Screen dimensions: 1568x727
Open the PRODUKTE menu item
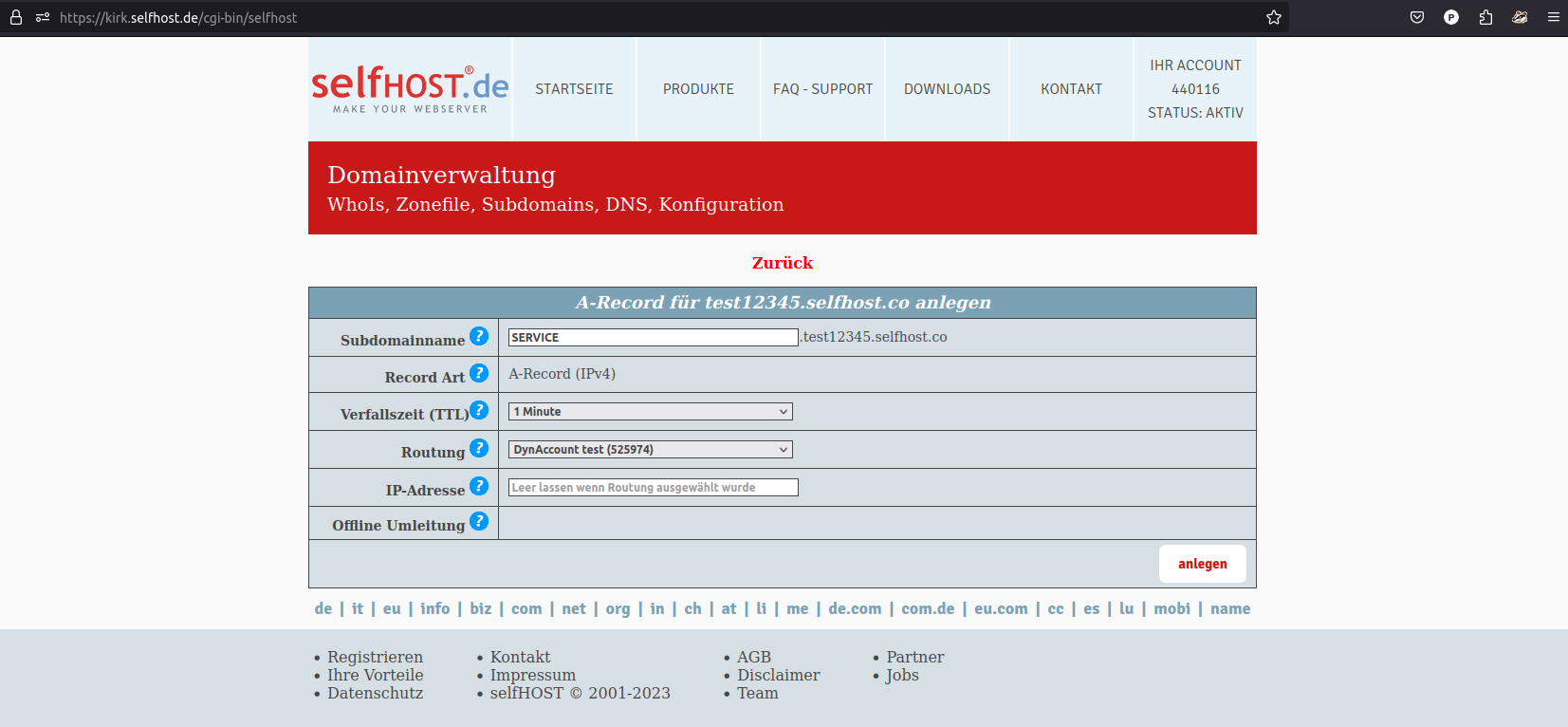point(698,89)
